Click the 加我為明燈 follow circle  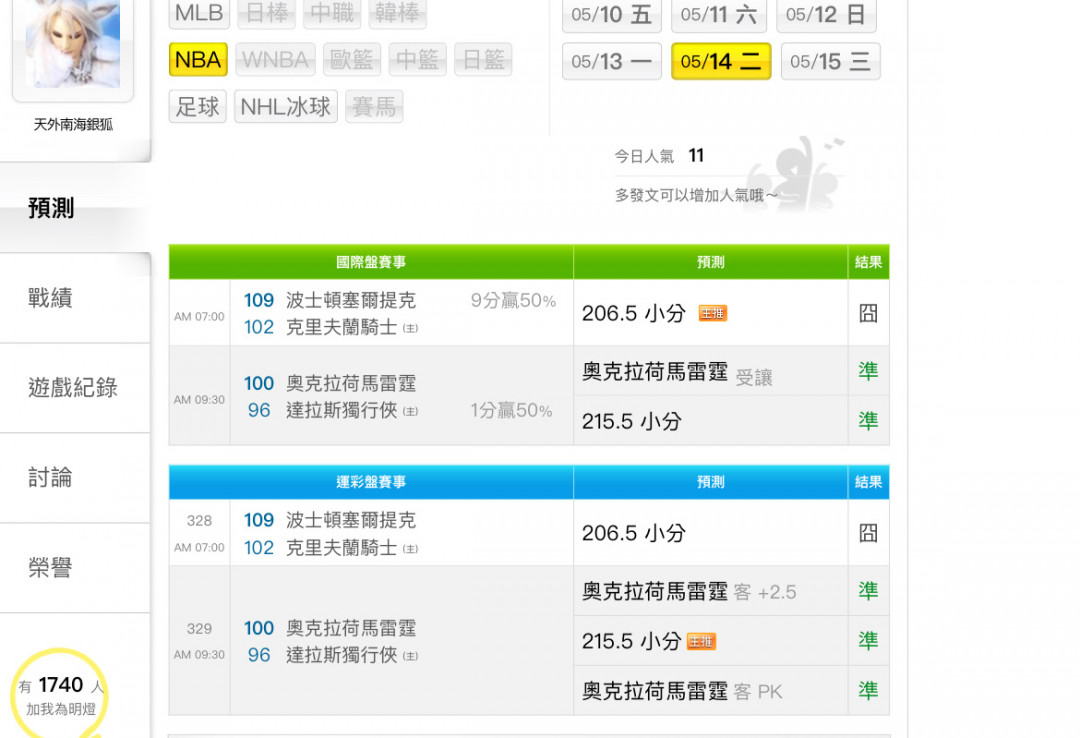[60, 695]
